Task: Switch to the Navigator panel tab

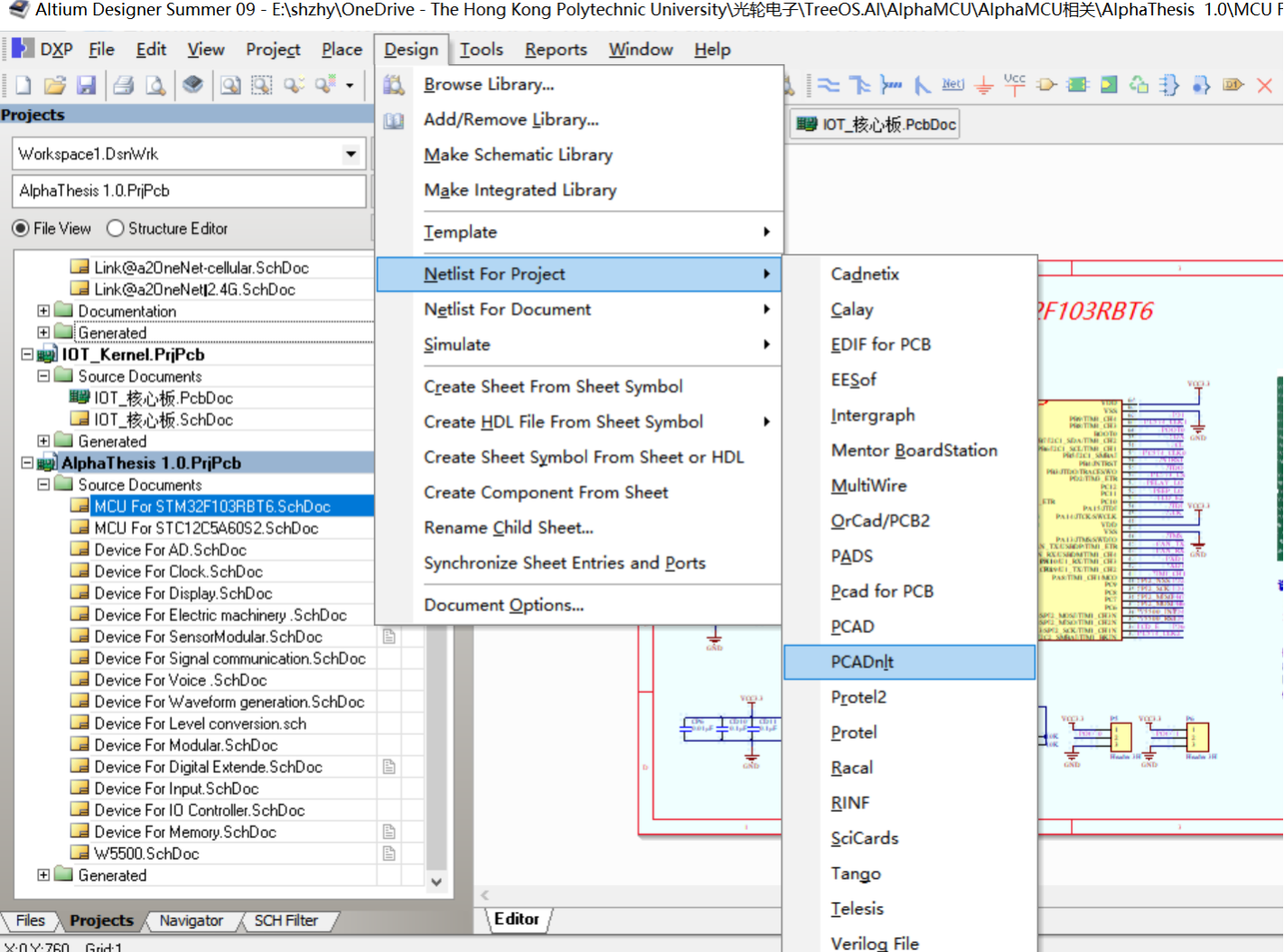Action: click(191, 920)
